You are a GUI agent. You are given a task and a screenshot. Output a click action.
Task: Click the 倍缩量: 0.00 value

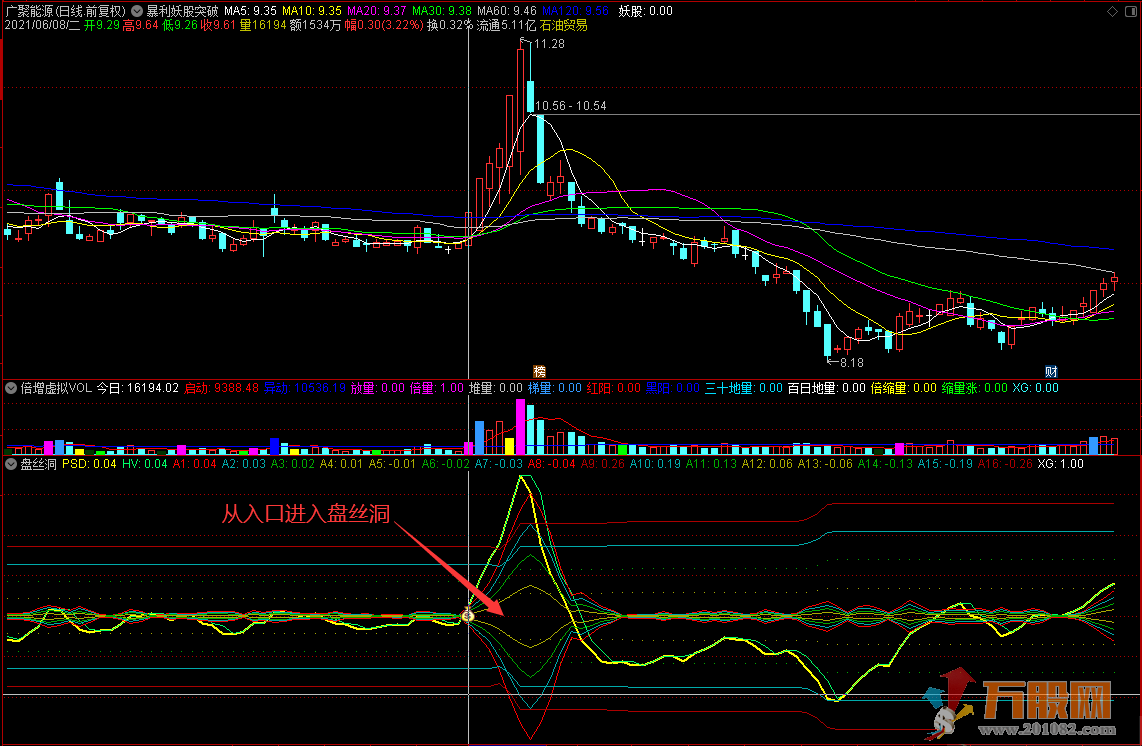point(904,388)
